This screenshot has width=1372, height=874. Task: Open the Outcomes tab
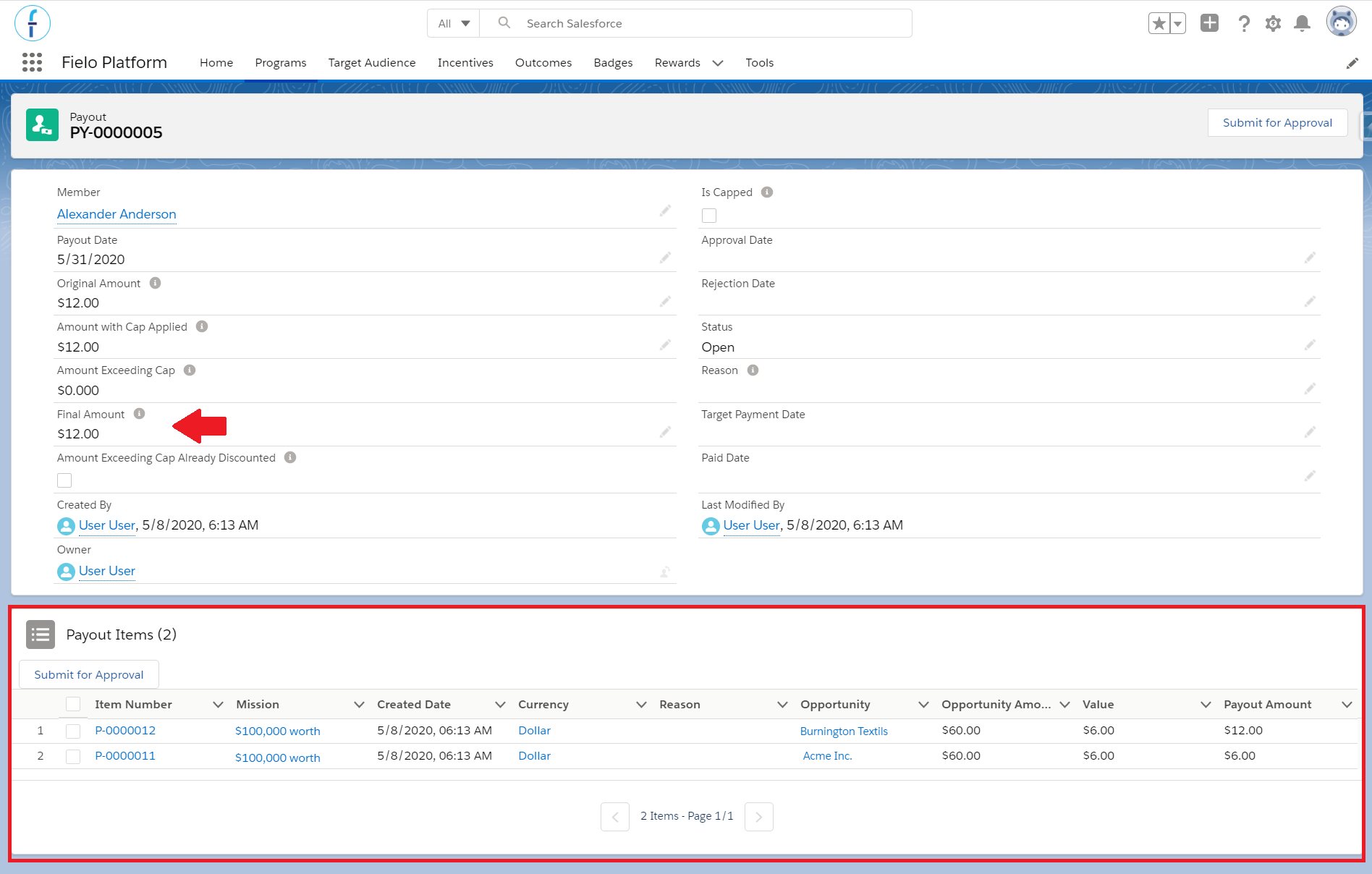point(543,63)
